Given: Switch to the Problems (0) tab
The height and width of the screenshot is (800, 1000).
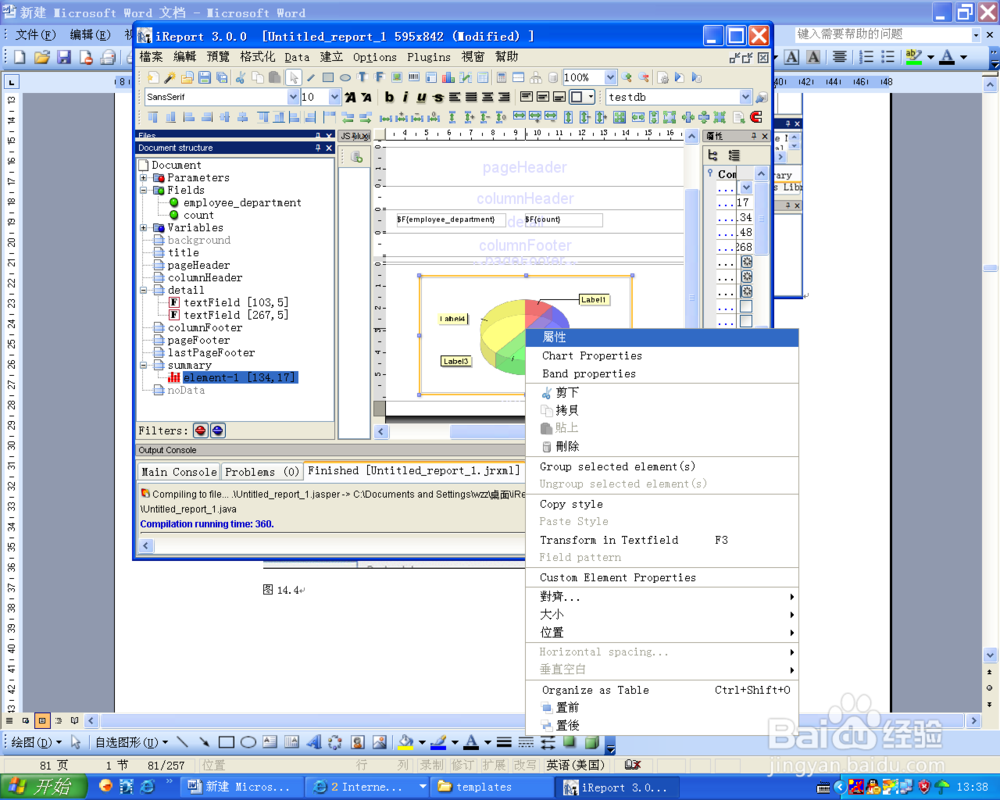Looking at the screenshot, I should click(x=261, y=472).
